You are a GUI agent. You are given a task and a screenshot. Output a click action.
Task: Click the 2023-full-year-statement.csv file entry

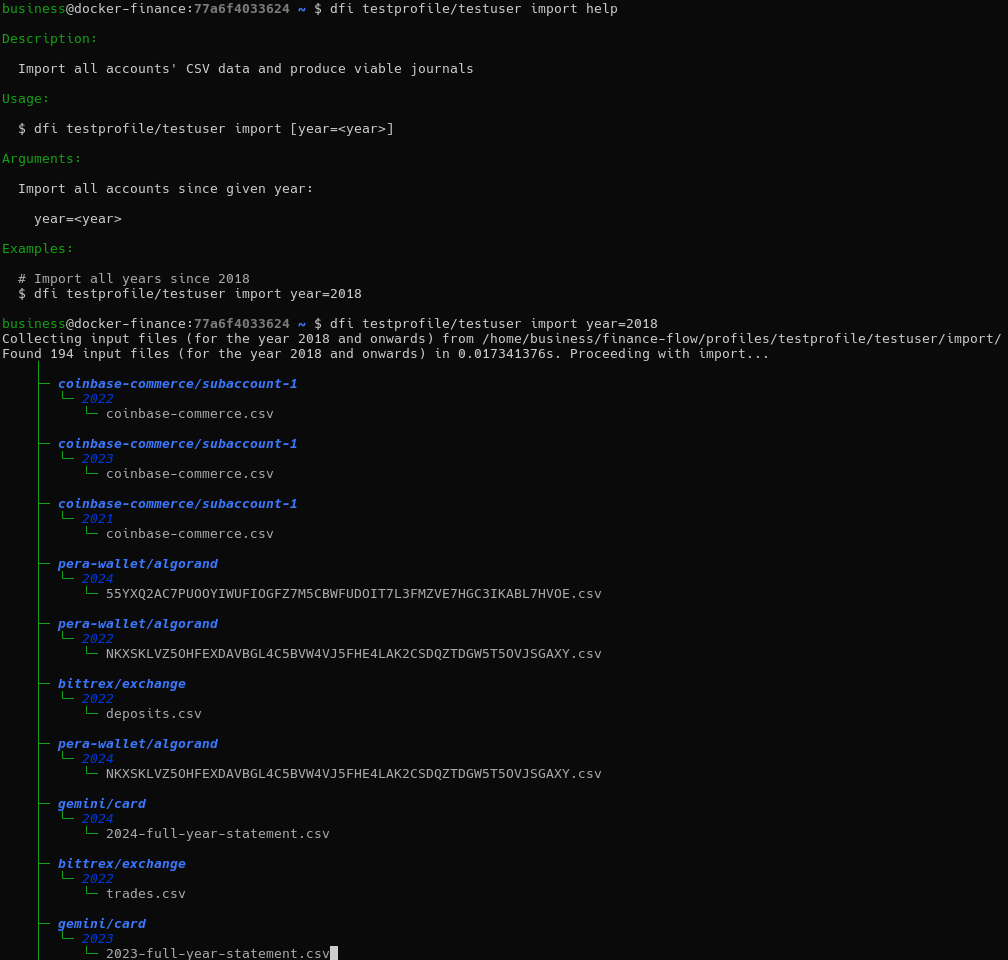tap(217, 953)
